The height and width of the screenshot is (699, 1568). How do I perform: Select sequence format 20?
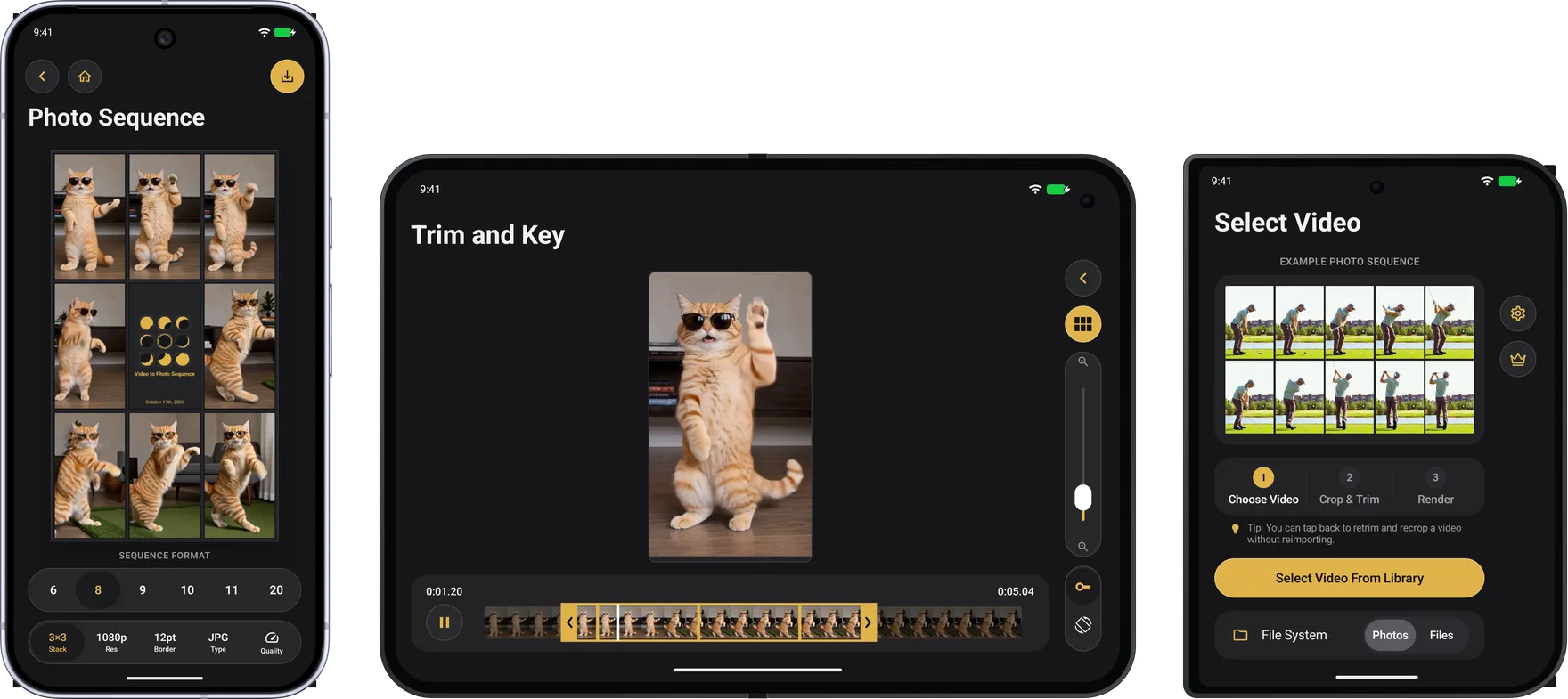[x=276, y=589]
